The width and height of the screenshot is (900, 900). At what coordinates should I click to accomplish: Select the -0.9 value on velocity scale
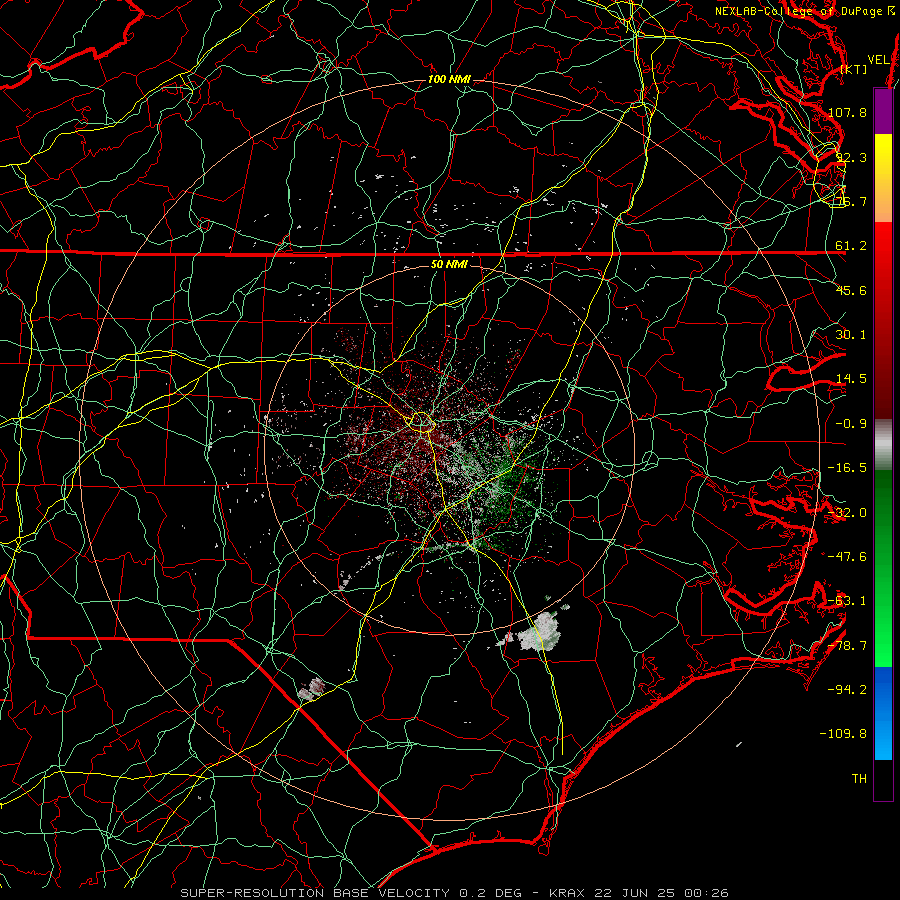click(851, 424)
